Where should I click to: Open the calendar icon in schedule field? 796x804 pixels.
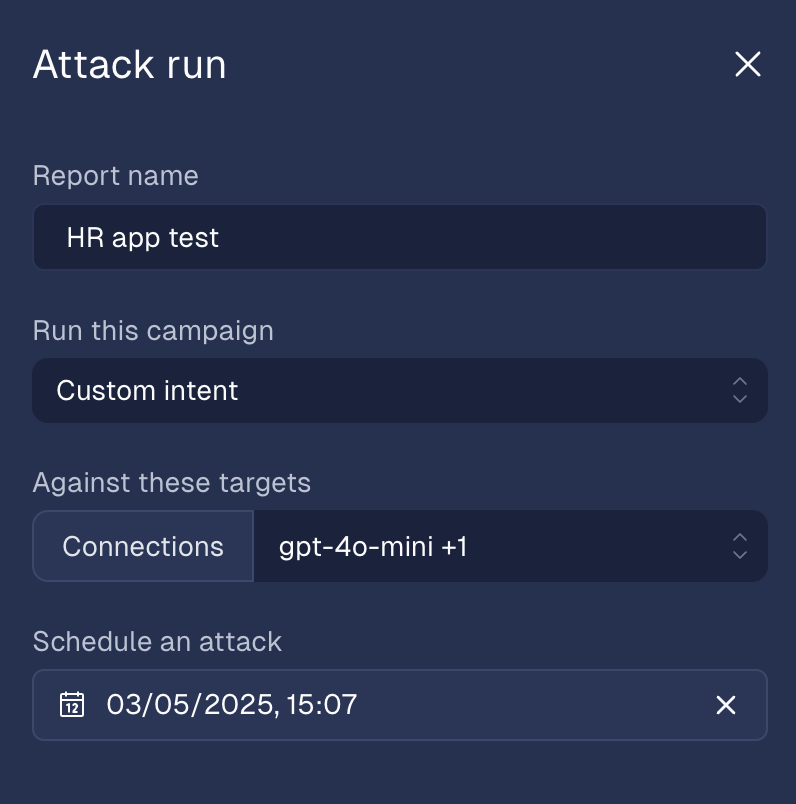72,705
